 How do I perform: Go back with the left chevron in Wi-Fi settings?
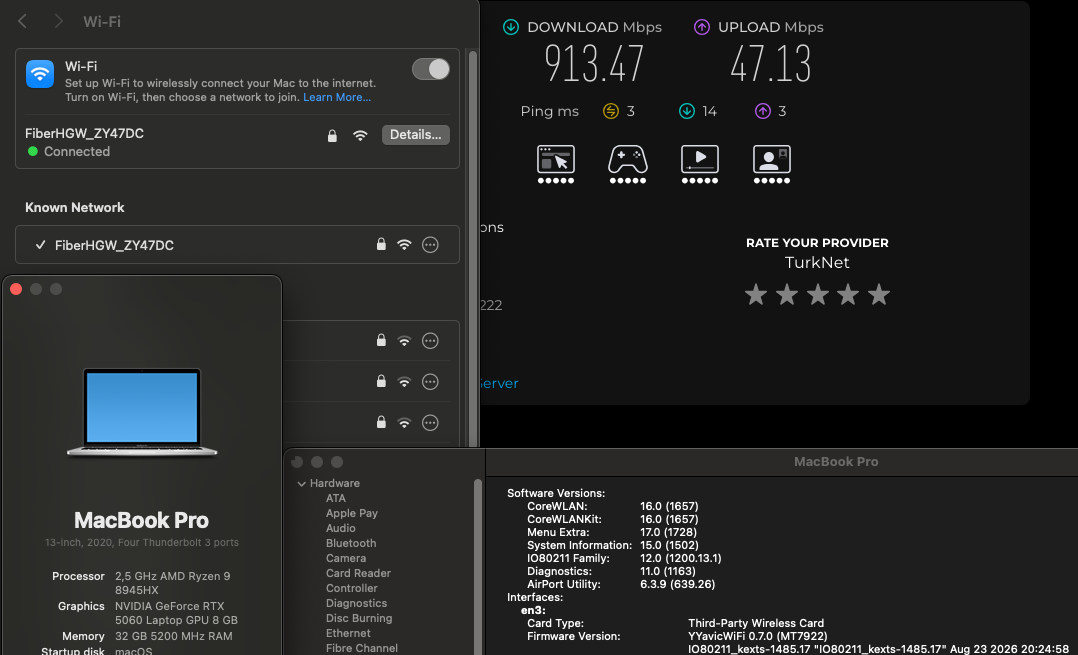pyautogui.click(x=23, y=21)
